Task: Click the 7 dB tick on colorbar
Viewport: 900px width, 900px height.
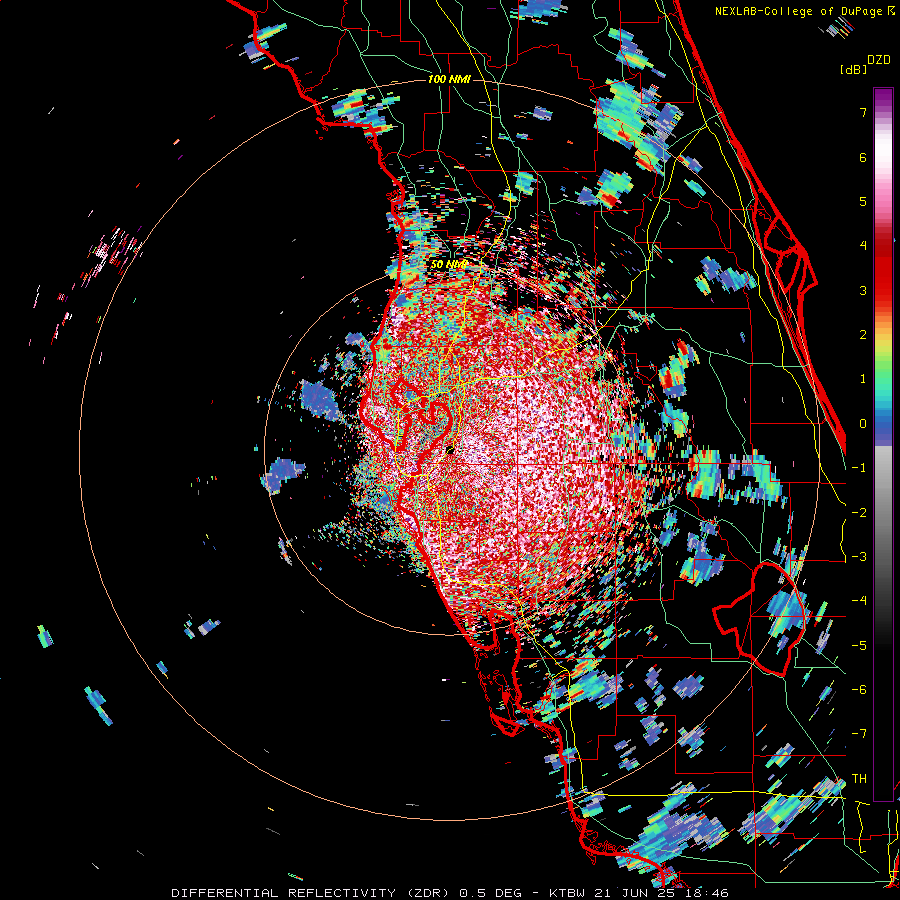Action: tap(863, 112)
